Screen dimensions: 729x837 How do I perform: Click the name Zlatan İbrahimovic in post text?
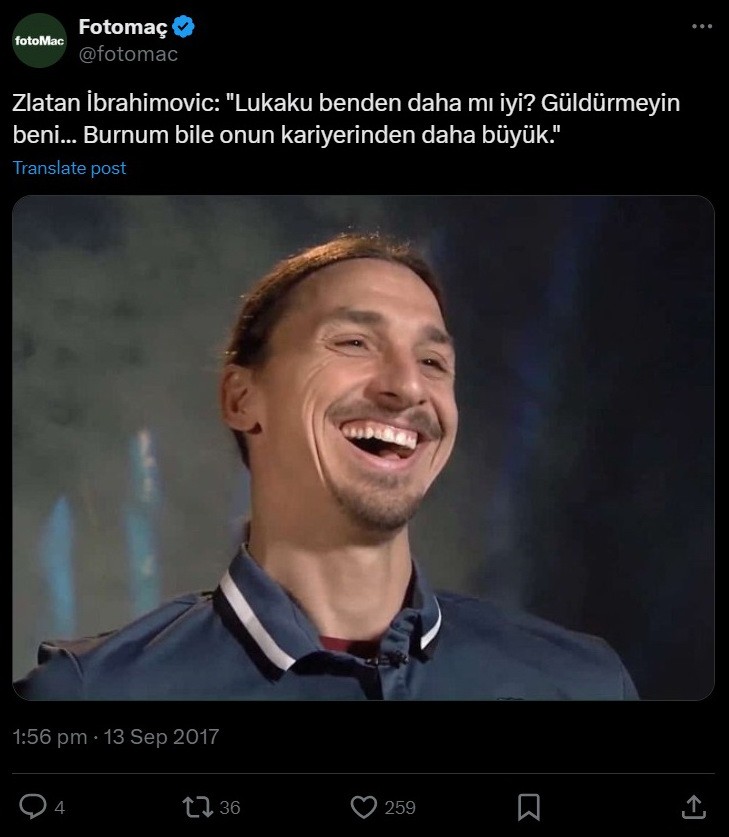(116, 103)
